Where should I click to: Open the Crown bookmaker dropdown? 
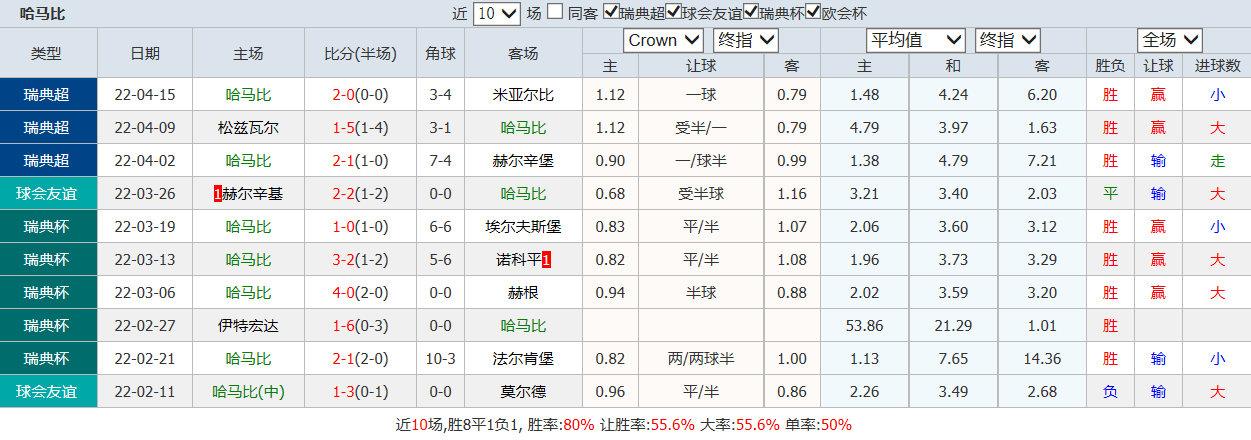(x=665, y=41)
